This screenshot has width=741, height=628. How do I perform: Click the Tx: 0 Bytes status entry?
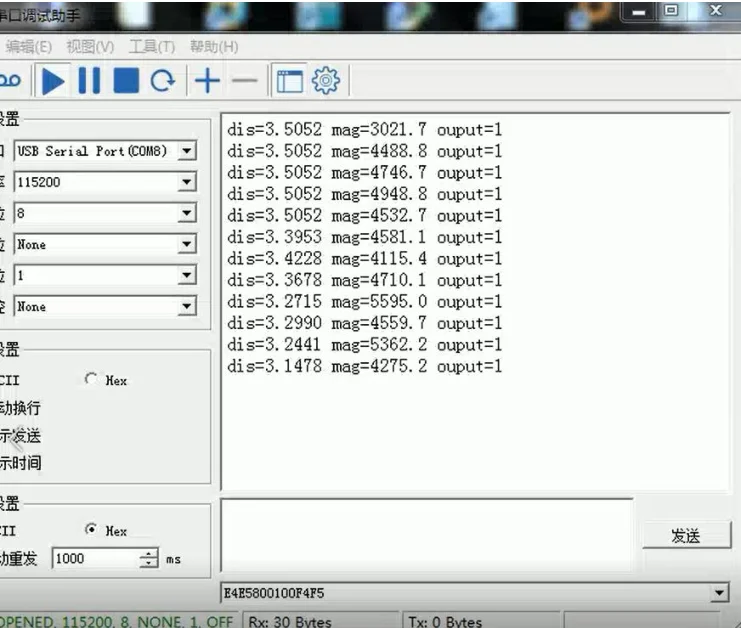445,621
